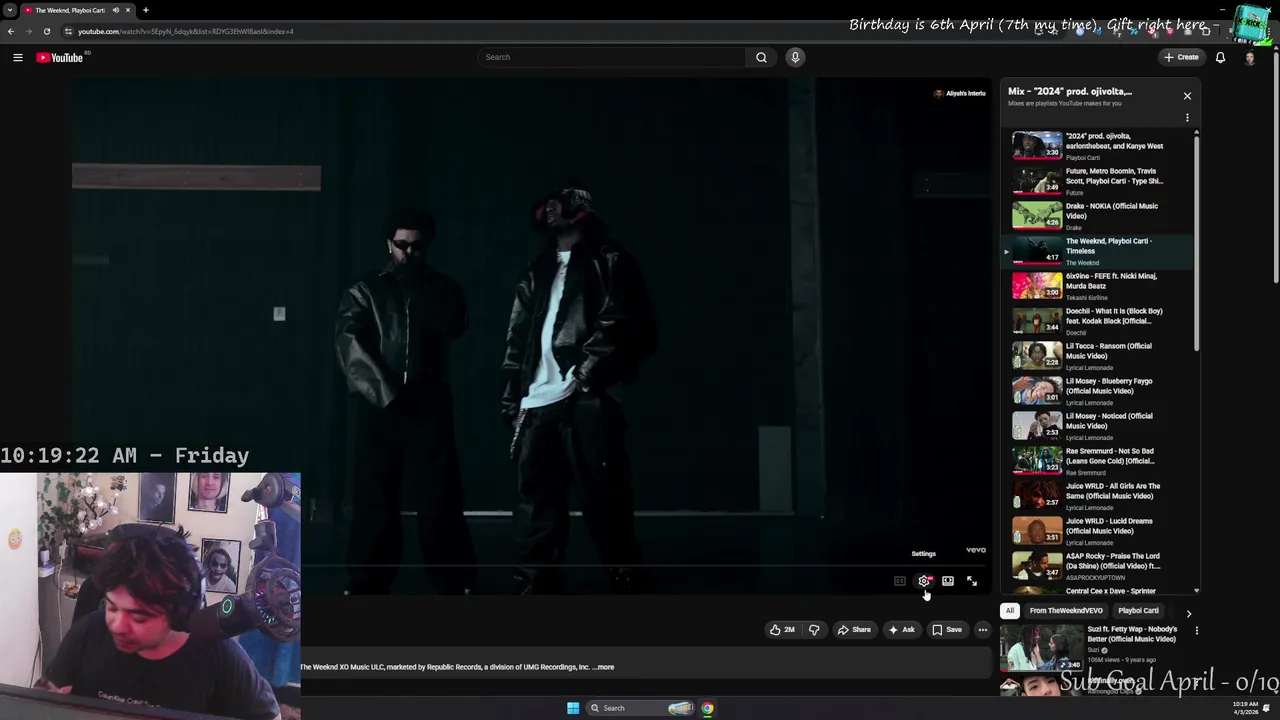Open the Windows Start menu

click(573, 708)
